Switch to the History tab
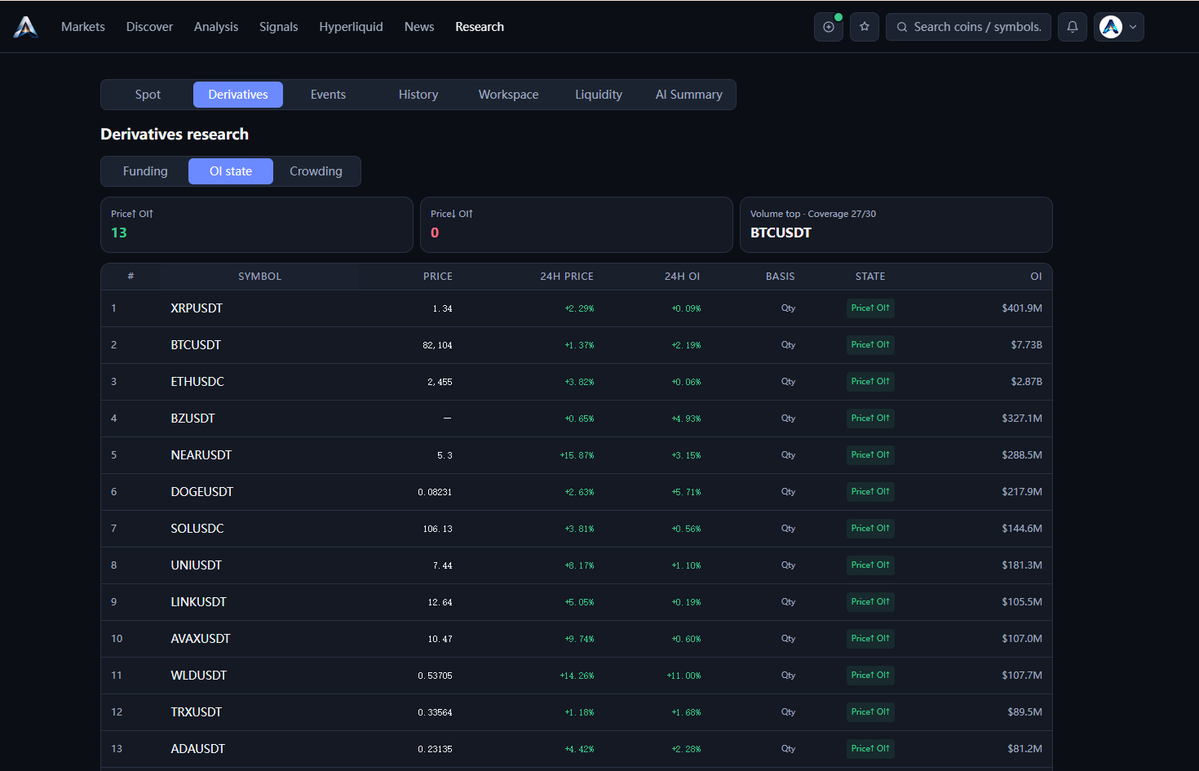 coord(418,95)
